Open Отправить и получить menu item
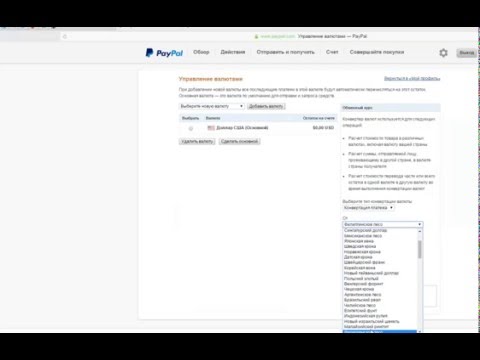Image resolution: width=480 pixels, height=360 pixels. click(x=285, y=52)
